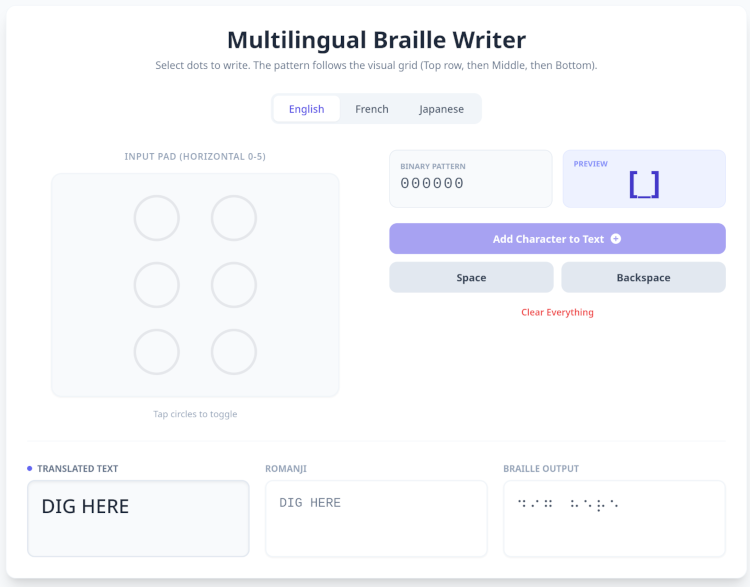Toggle the top-left braille dot

(x=157, y=218)
